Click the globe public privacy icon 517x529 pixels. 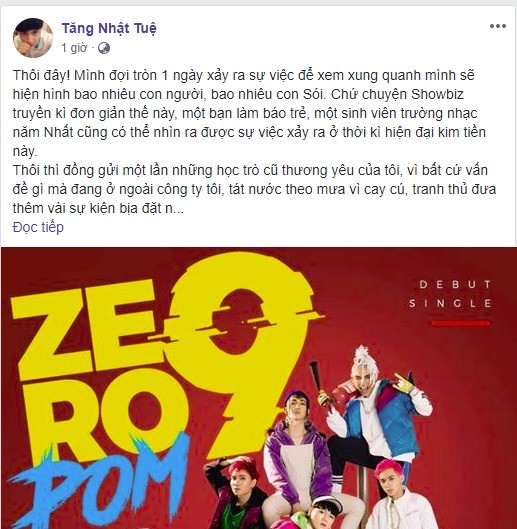(104, 48)
